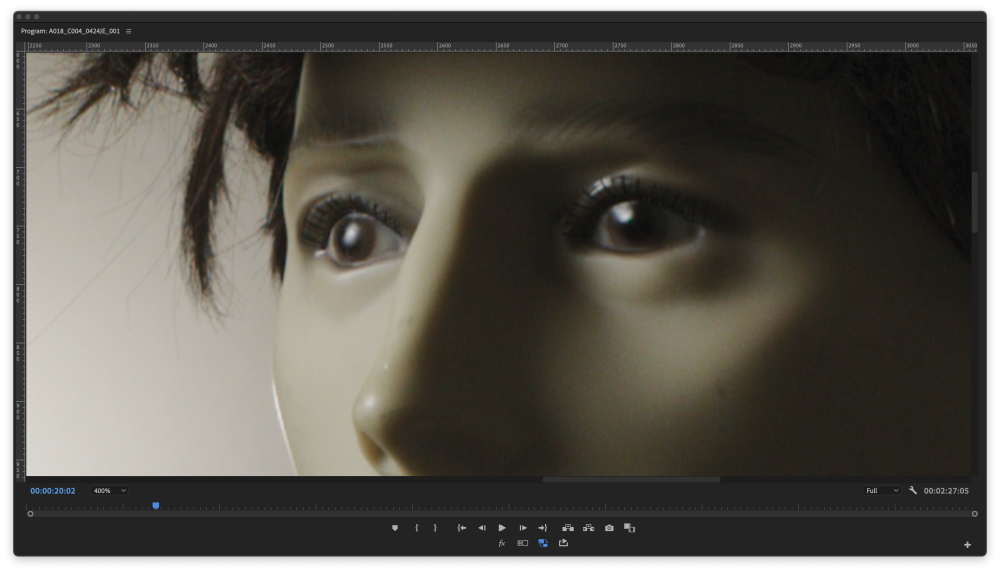Jump to the Out point
Image resolution: width=1000 pixels, height=572 pixels.
(542, 528)
